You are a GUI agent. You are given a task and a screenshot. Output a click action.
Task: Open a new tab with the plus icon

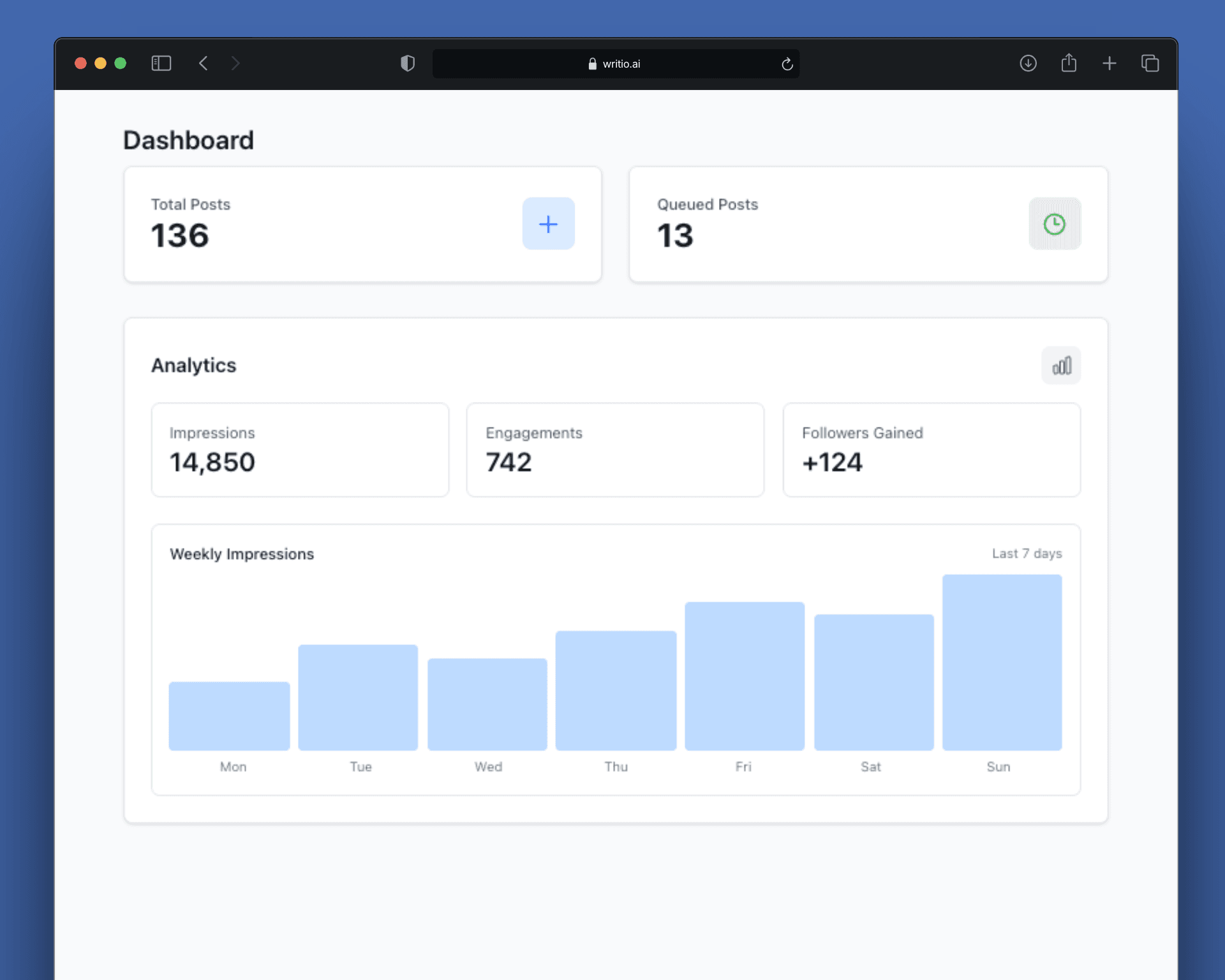(x=1109, y=63)
